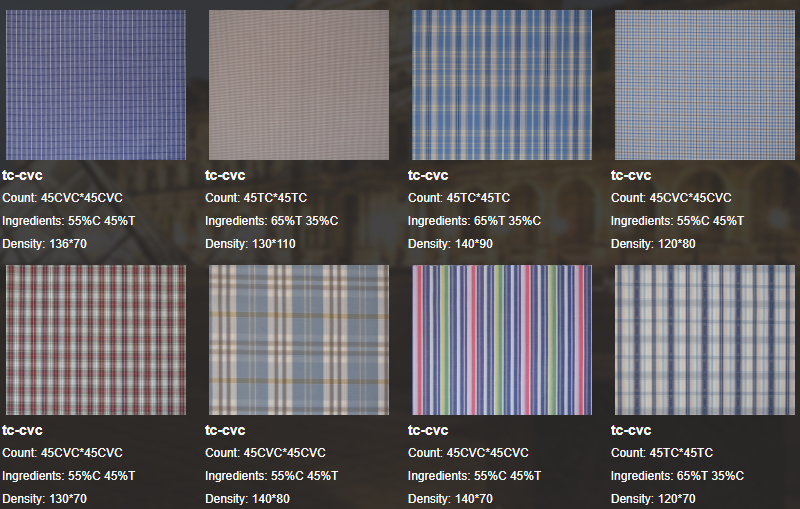
Task: Open the white-and-navy check thumbnail with Density 120*70
Action: [x=705, y=340]
